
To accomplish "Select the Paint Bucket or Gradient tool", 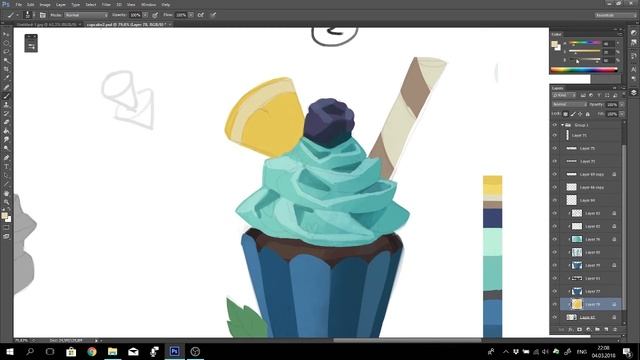I will coord(6,131).
